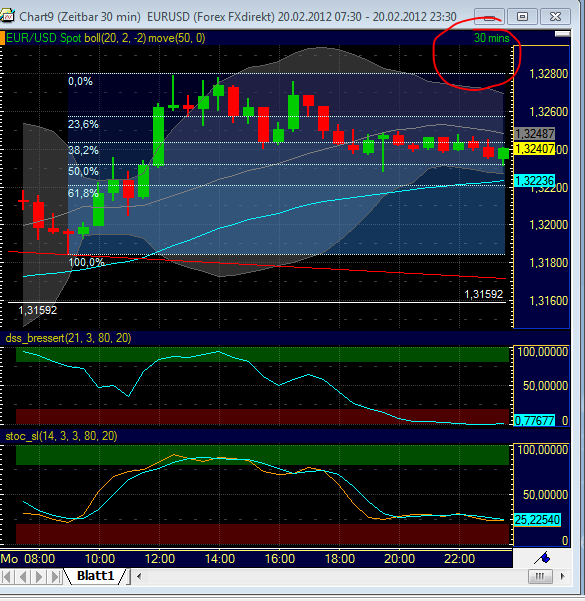Click the 'Mo 08:00' time axis label
Image resolution: width=585 pixels, height=601 pixels.
28,558
